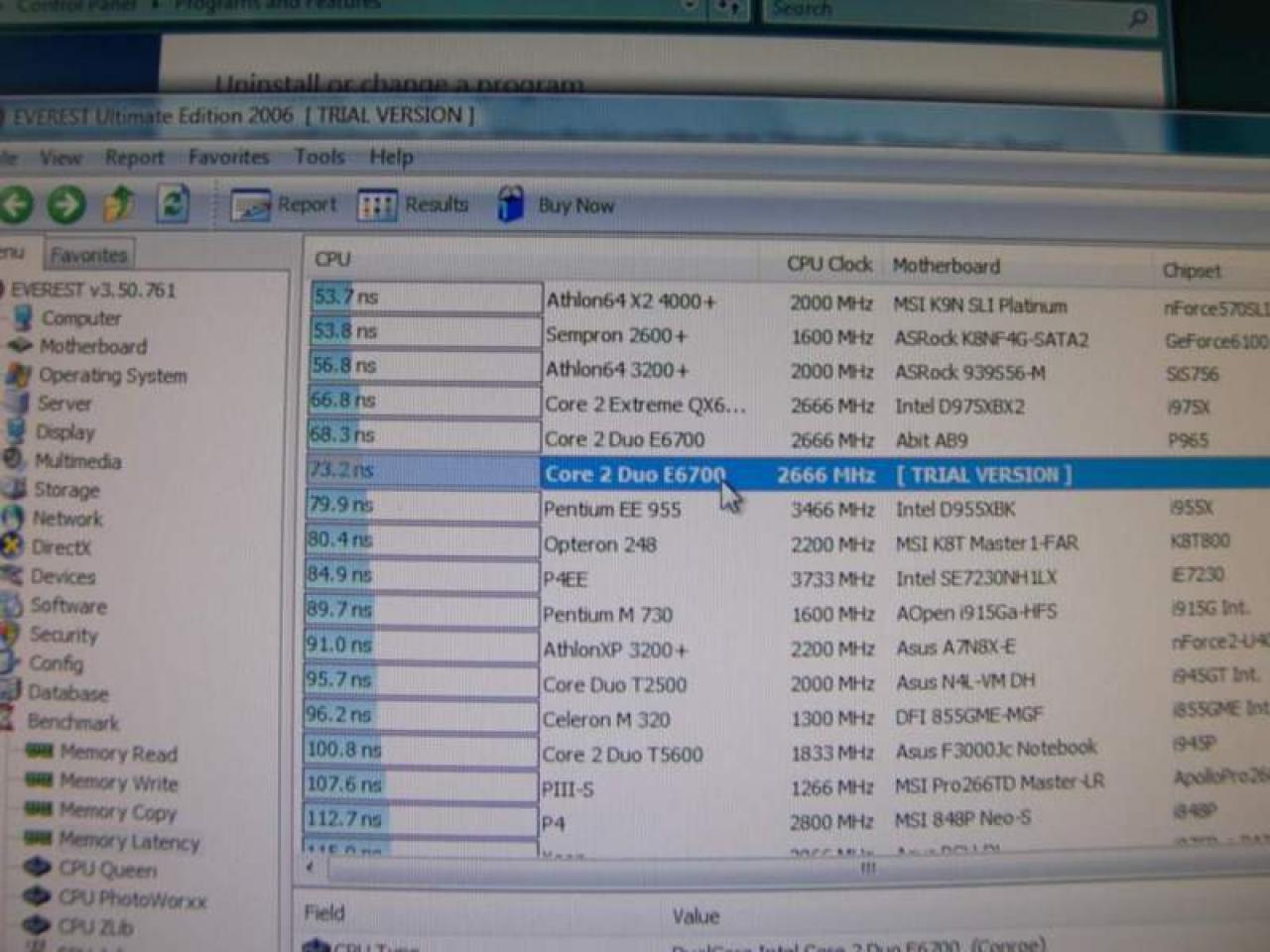Select the Sempron 2600+ result row
The height and width of the screenshot is (952, 1270).
click(x=788, y=334)
